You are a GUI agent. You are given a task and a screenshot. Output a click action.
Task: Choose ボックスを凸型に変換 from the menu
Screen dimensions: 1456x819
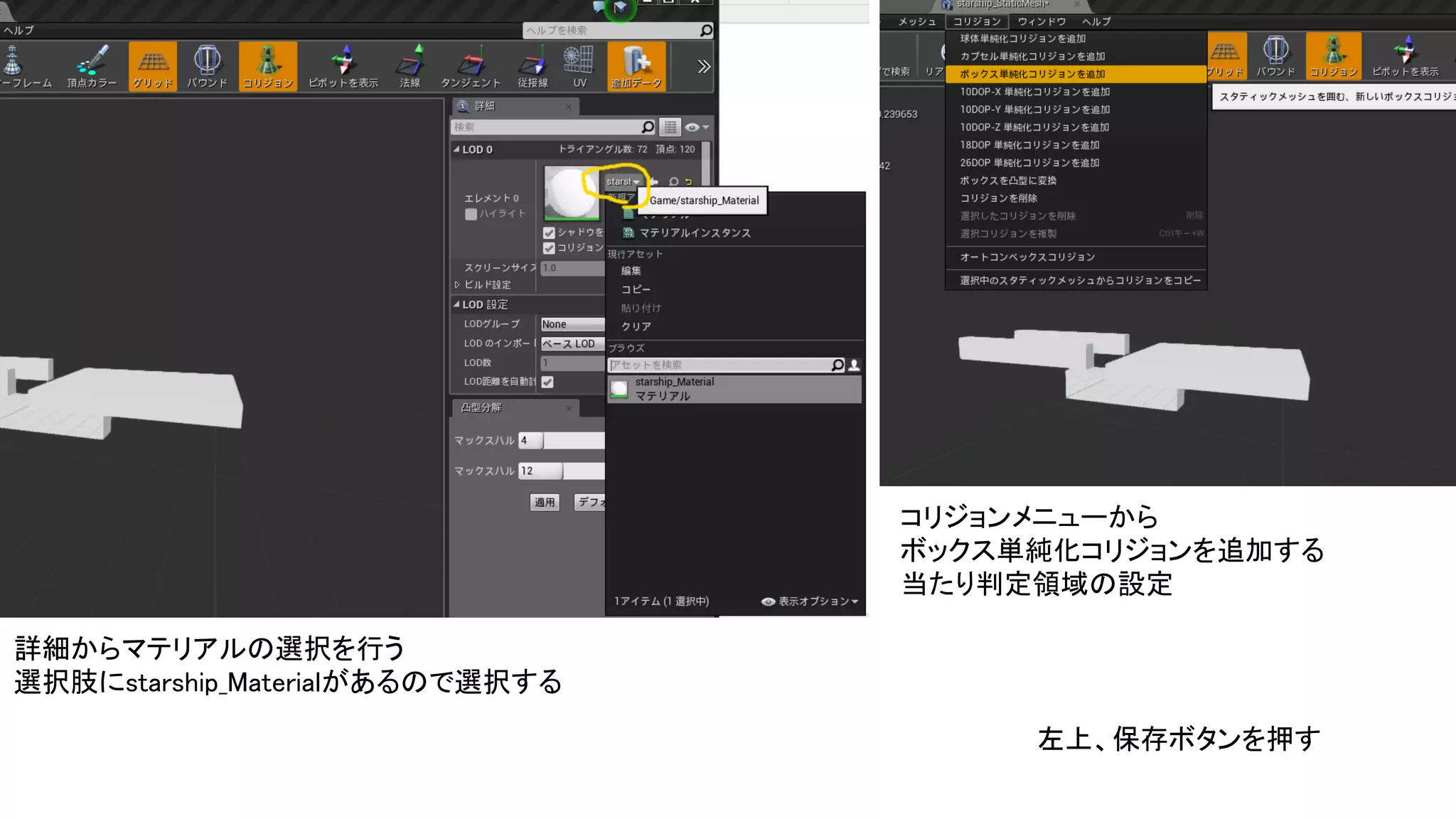tap(1076, 181)
